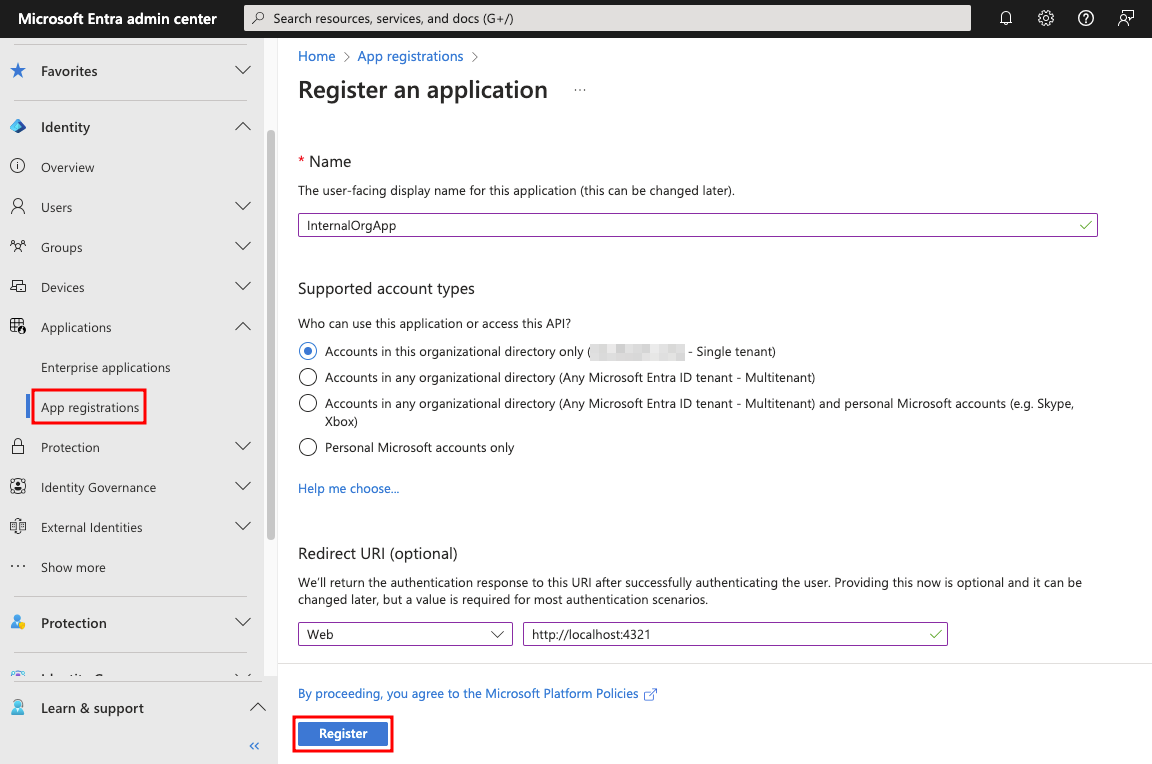The width and height of the screenshot is (1152, 764).
Task: Open the Users menu item
Action: tap(57, 207)
